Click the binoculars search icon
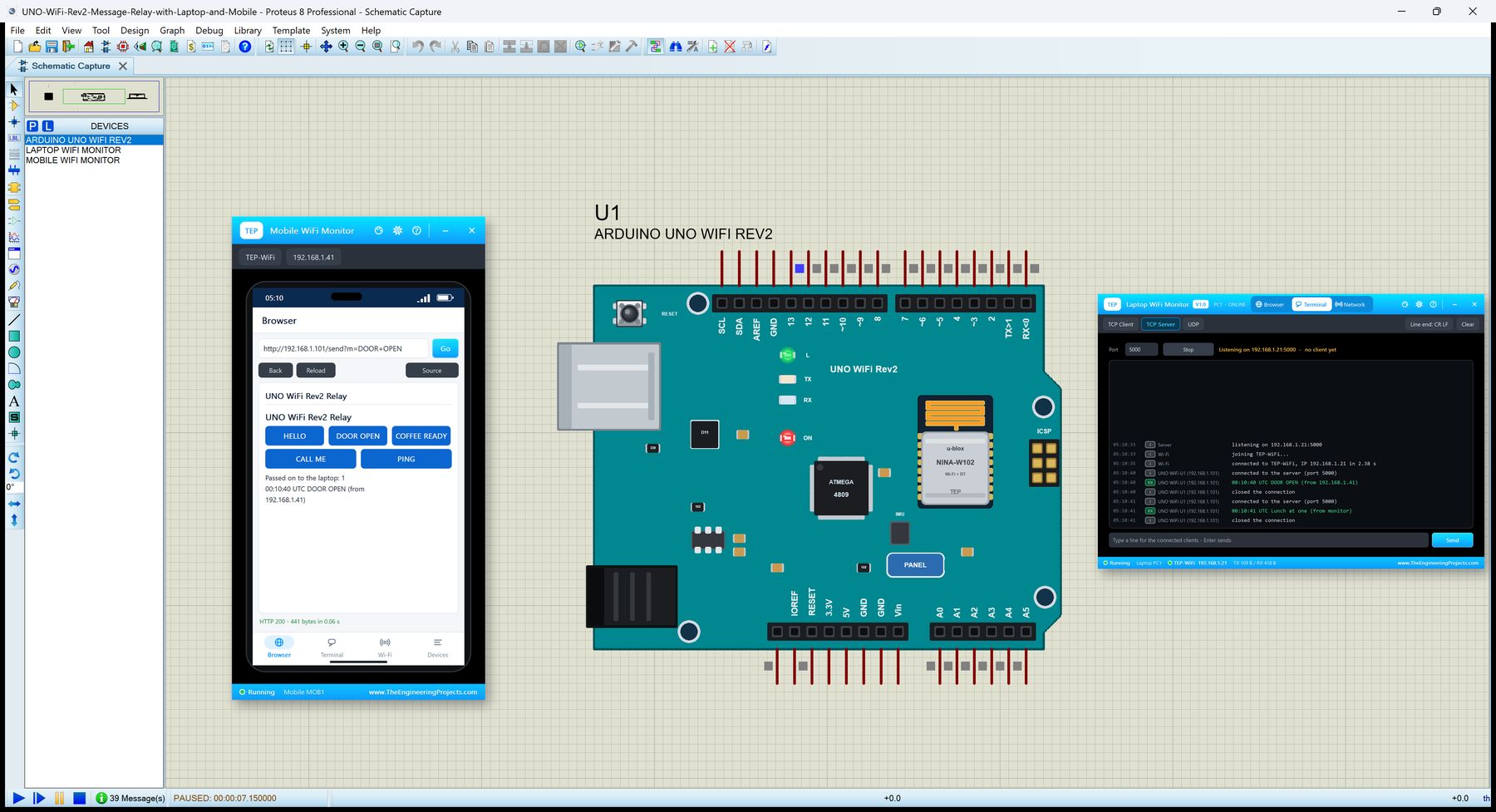The width and height of the screenshot is (1496, 812). point(675,47)
